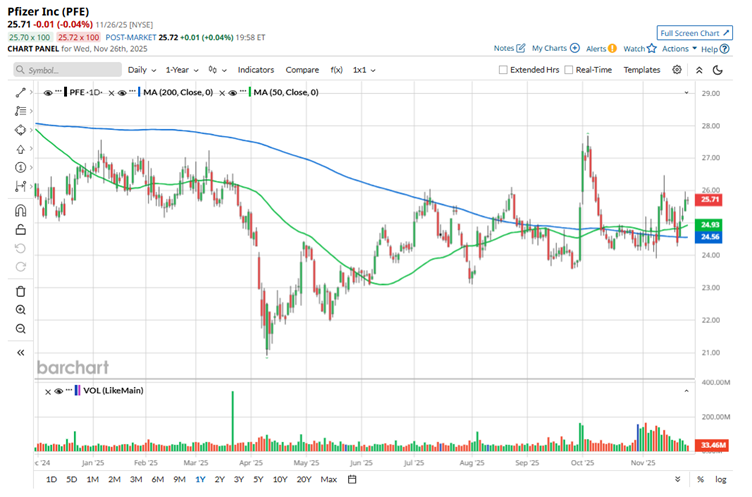The image size is (752, 497).
Task: Select the measure/range tool
Action: pos(20,186)
